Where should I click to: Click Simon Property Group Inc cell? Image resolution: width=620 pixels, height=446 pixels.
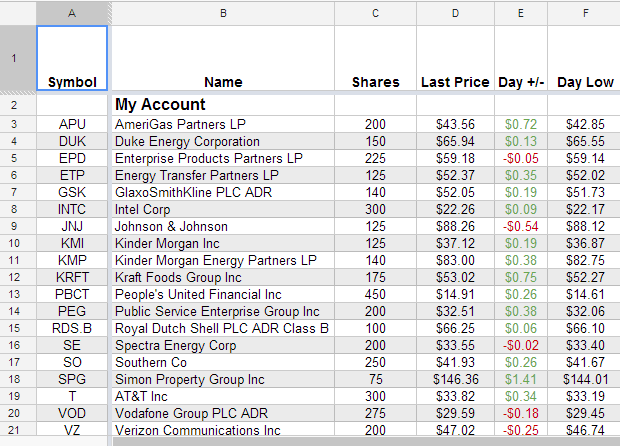tap(223, 379)
